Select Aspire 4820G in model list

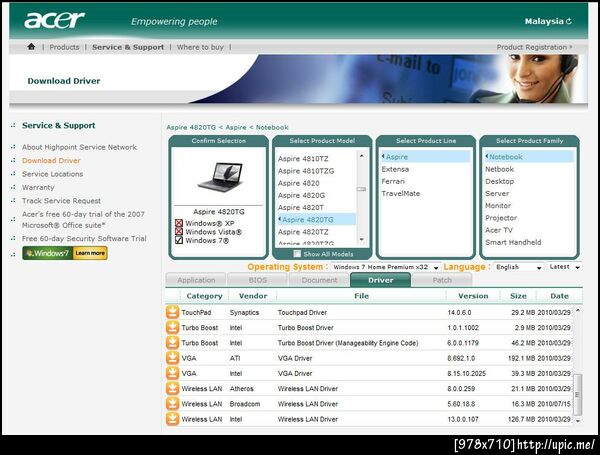click(302, 195)
